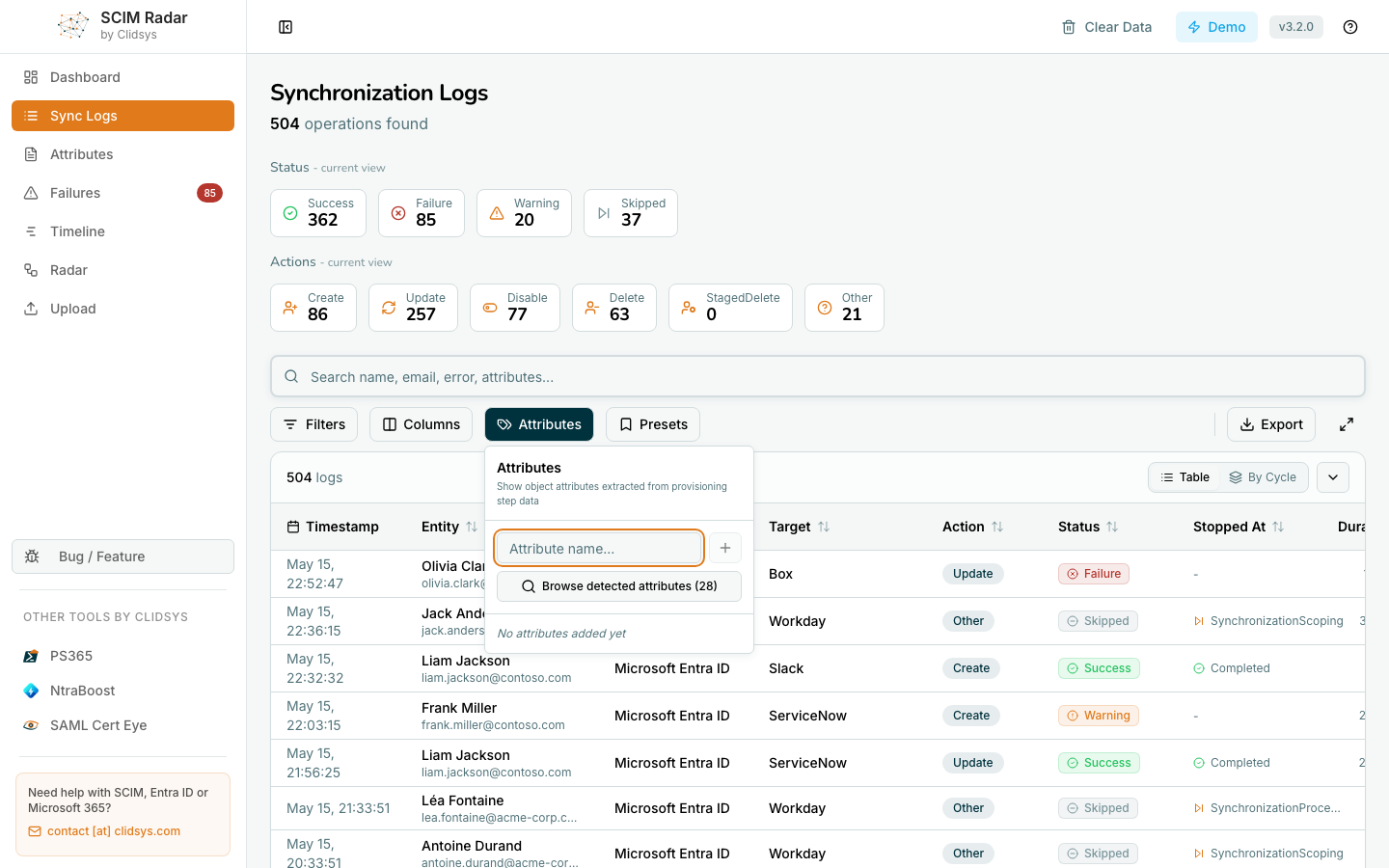Click Warning status badge for Frank Miller
1389x868 pixels.
1099,716
